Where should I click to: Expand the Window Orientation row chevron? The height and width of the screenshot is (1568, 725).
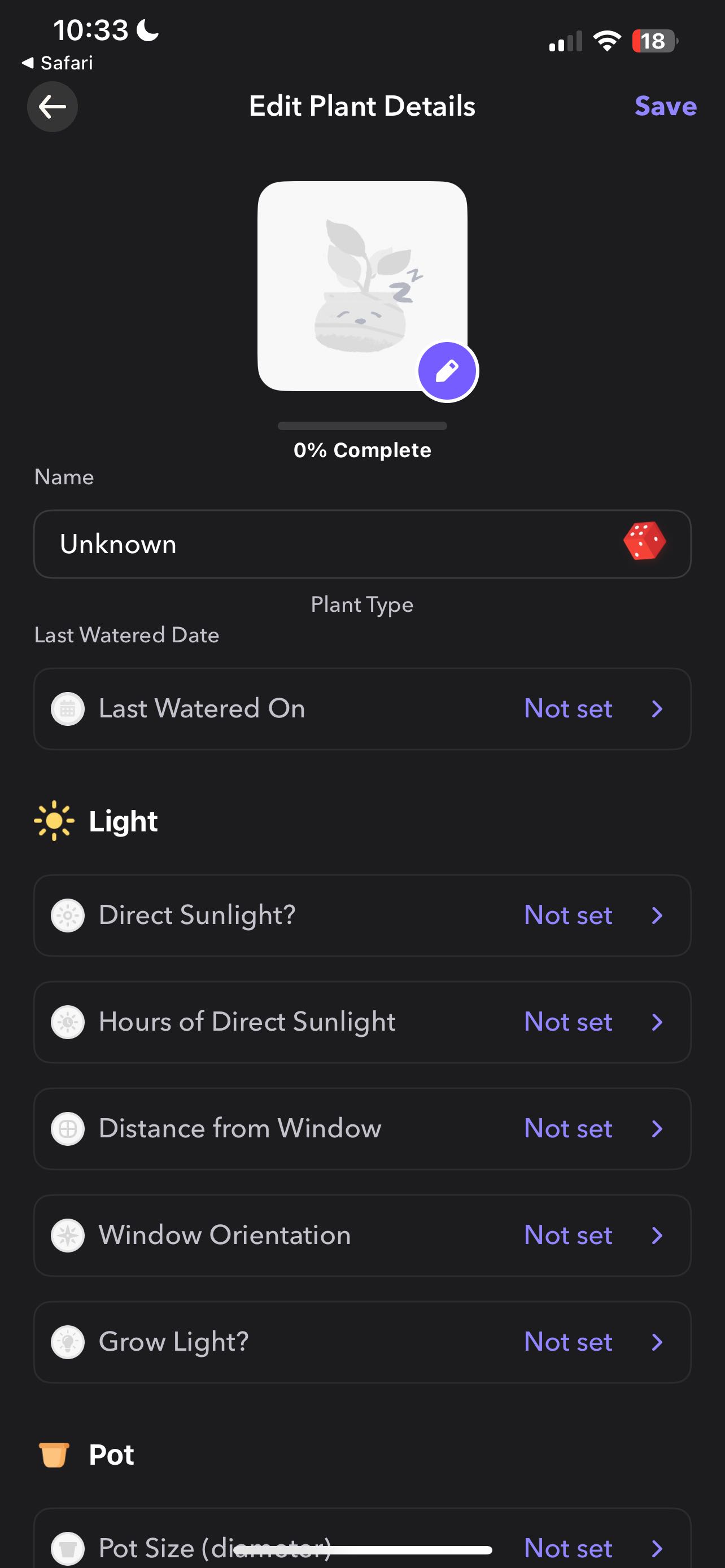657,1236
